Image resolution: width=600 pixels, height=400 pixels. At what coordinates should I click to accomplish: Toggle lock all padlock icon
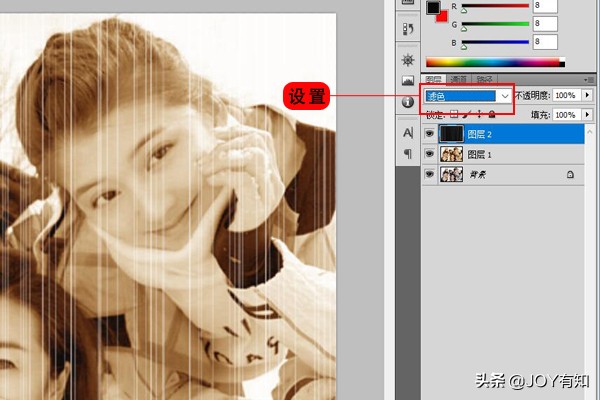pos(492,114)
